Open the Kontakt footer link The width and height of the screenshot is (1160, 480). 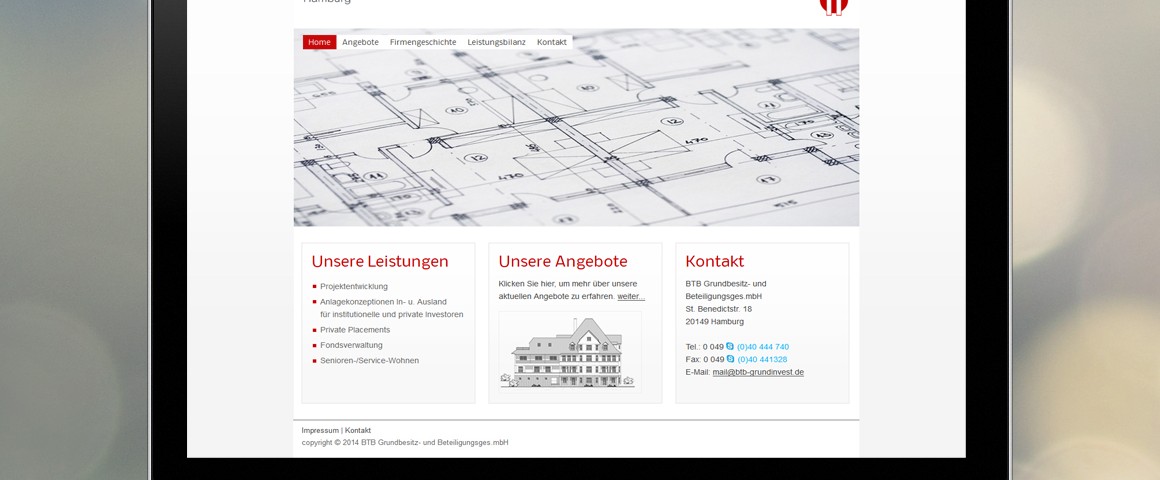(x=358, y=430)
